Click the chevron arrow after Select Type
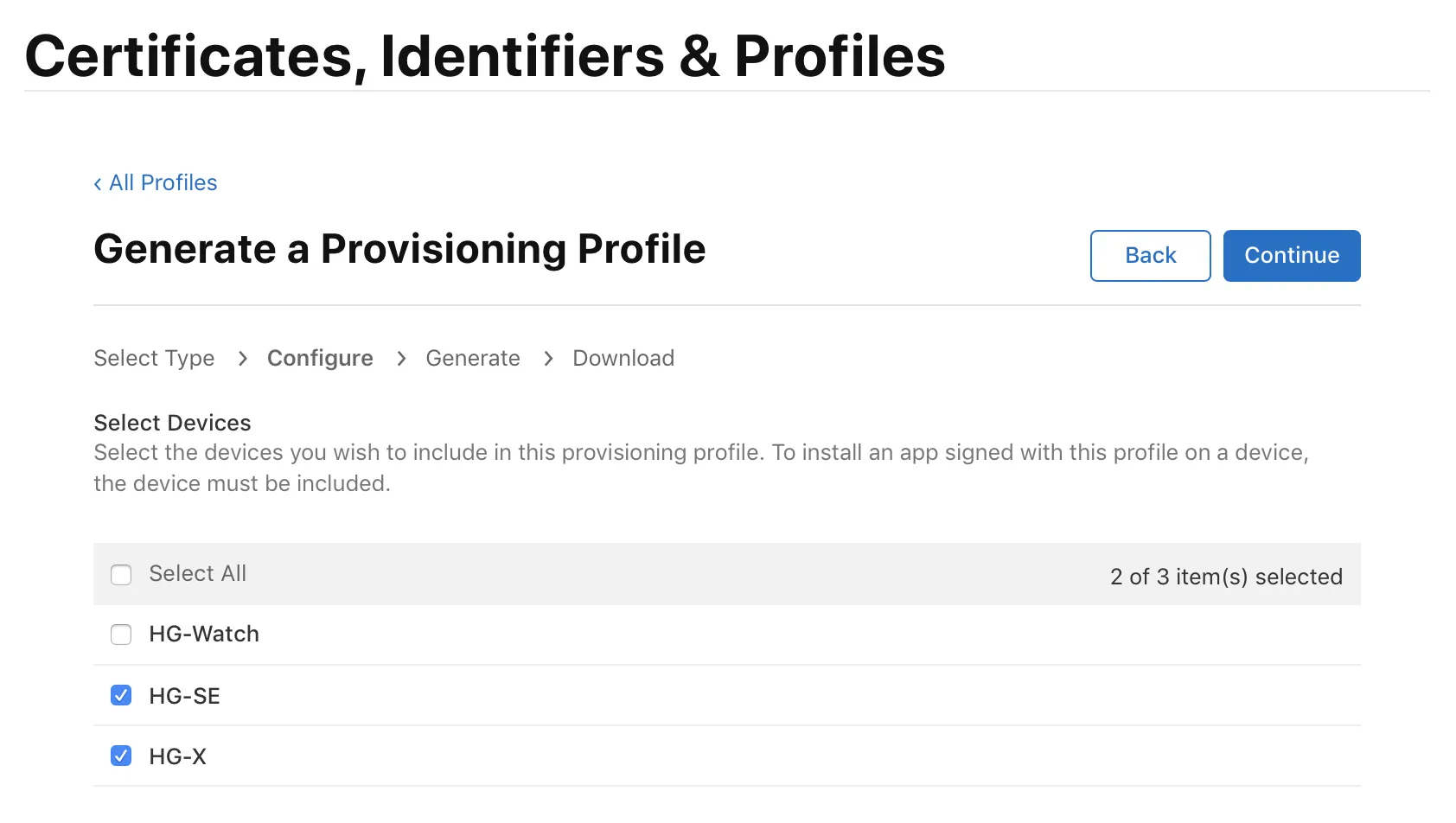The image size is (1456, 823). [x=243, y=358]
